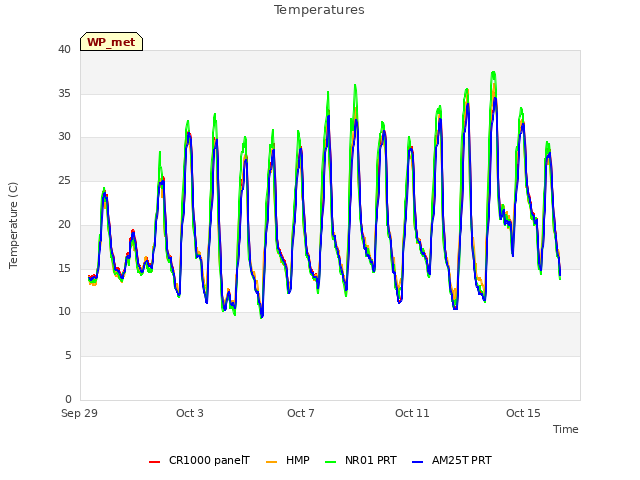Toggle CR1000 panelT legend entry
The height and width of the screenshot is (480, 640).
tap(200, 461)
